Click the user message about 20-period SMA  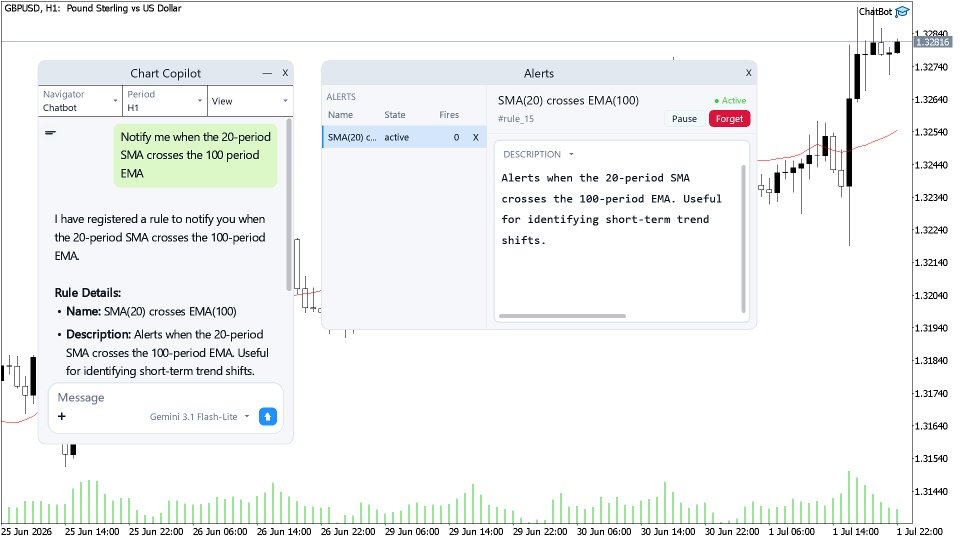point(195,156)
